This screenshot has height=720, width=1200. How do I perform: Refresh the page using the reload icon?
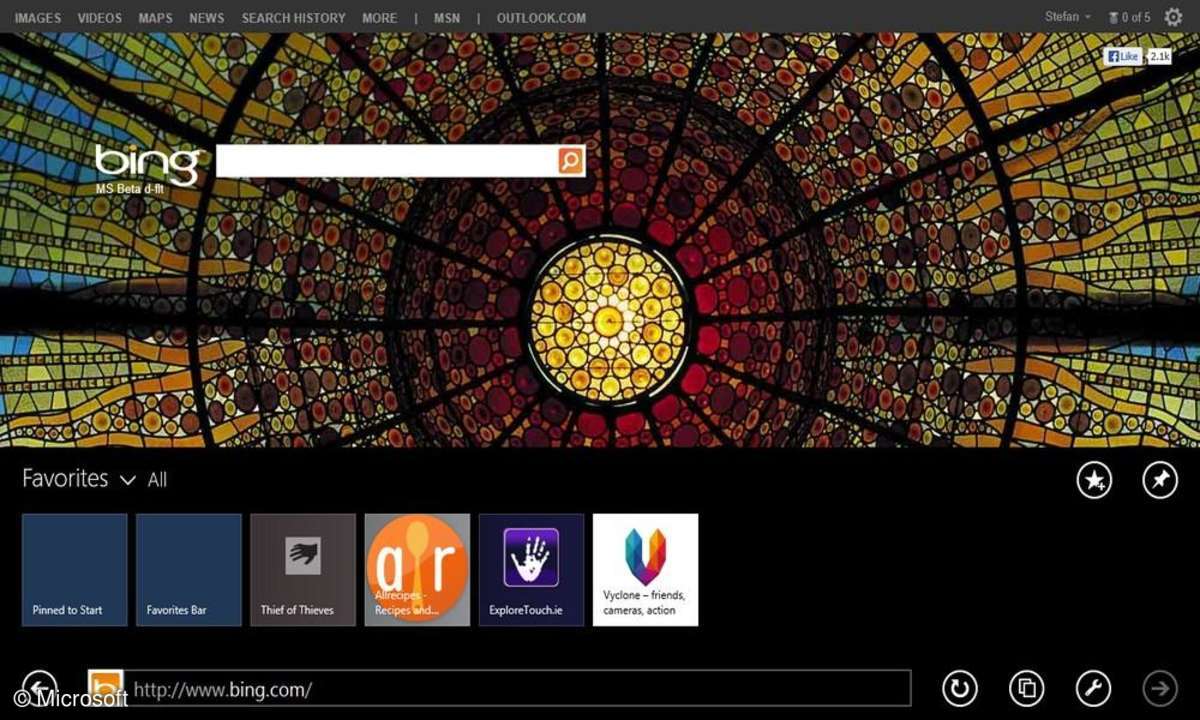coord(960,688)
